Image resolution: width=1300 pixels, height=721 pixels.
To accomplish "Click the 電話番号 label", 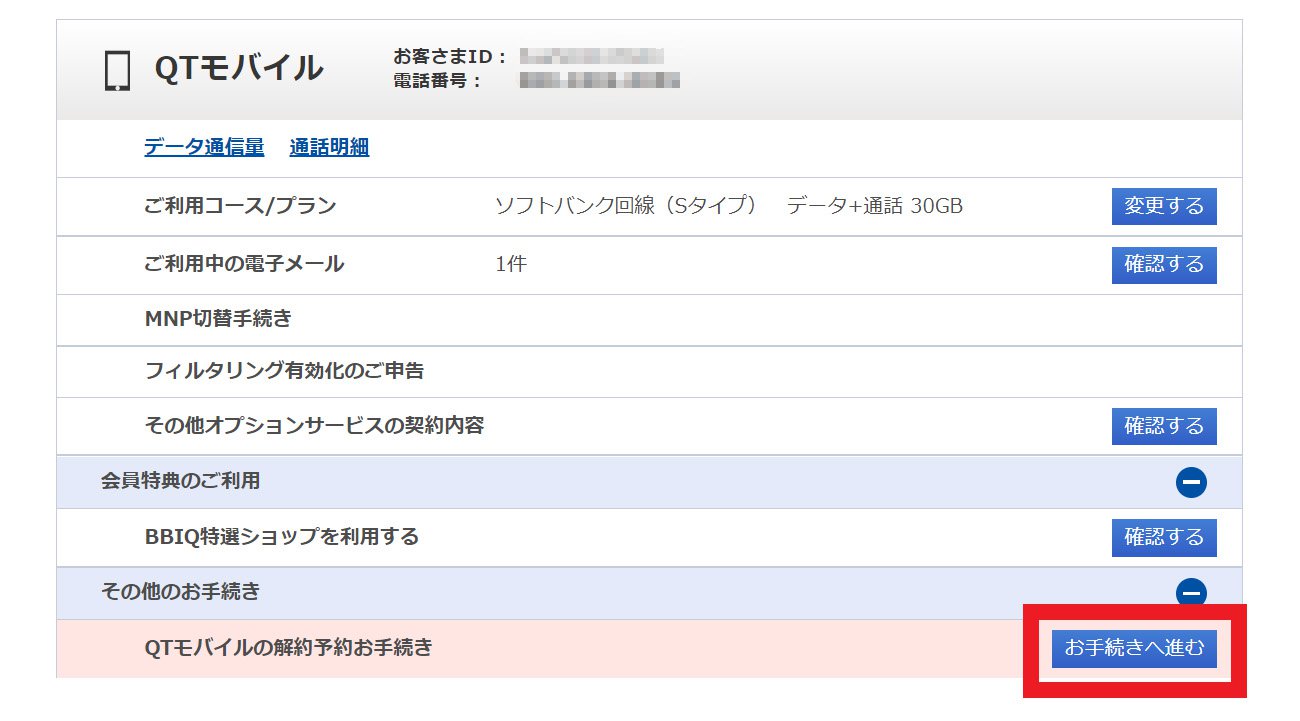I will click(438, 81).
